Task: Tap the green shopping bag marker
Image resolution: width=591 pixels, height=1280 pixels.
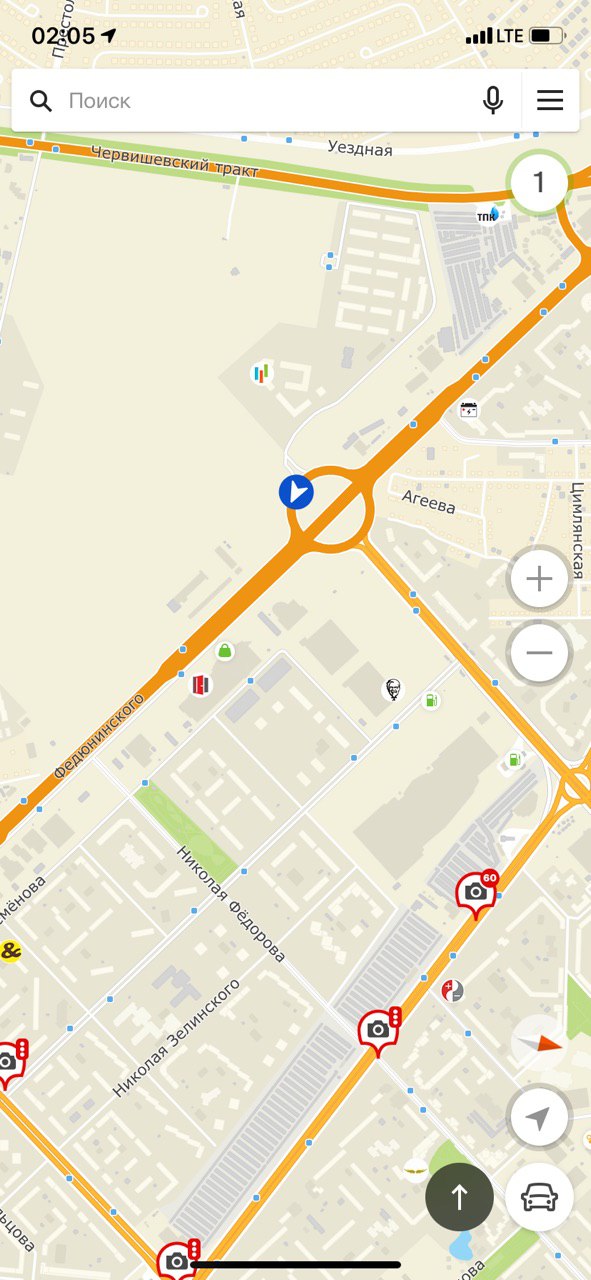Action: (x=225, y=651)
